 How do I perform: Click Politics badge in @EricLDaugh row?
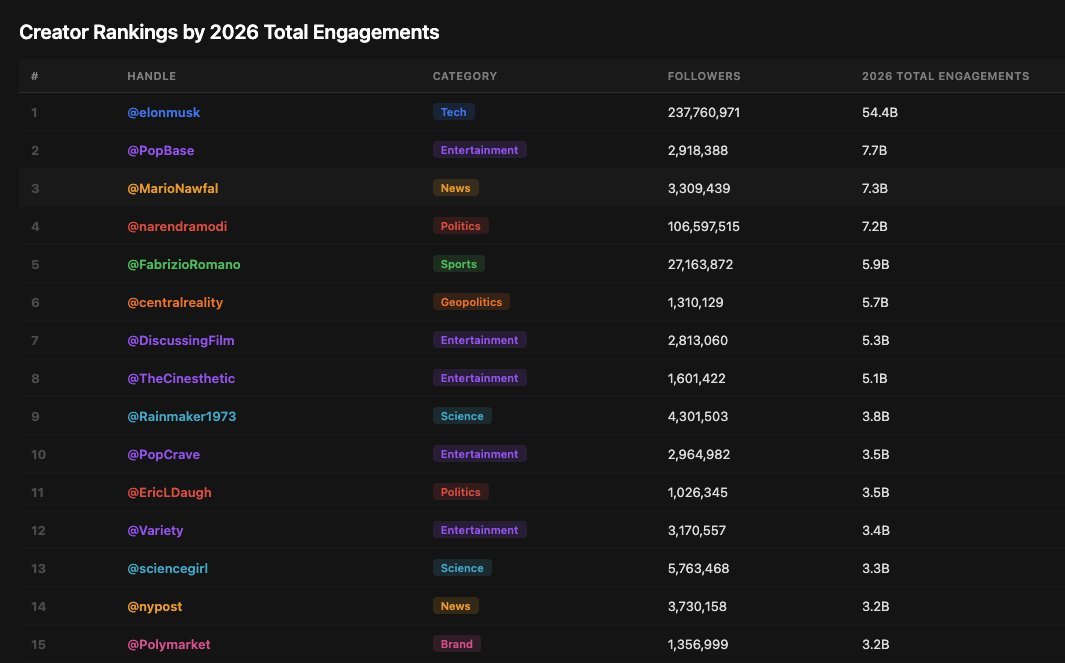click(x=461, y=492)
